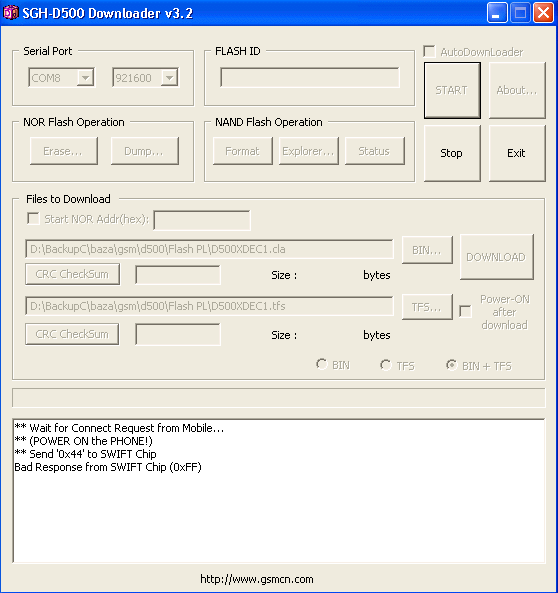
Task: Browse for file with BIN... button
Action: point(427,250)
